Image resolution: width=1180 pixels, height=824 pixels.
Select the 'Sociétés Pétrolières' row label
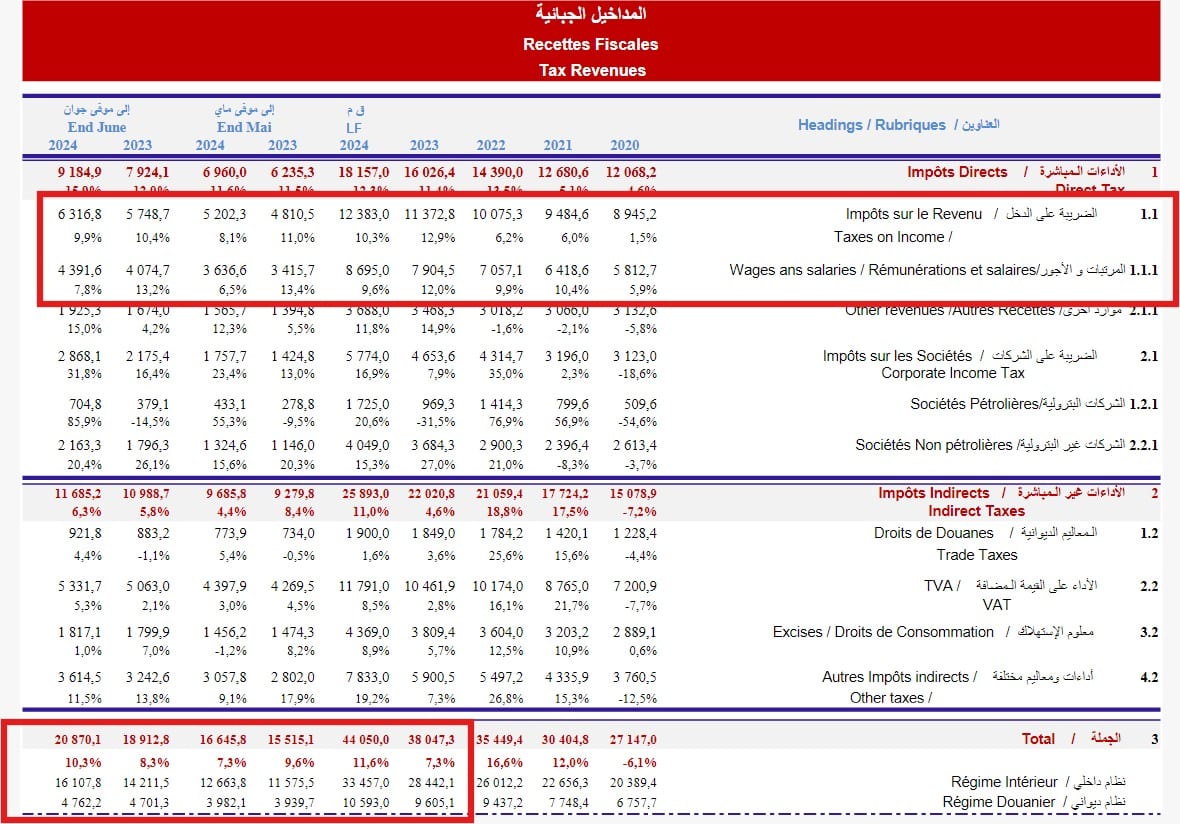coord(975,404)
